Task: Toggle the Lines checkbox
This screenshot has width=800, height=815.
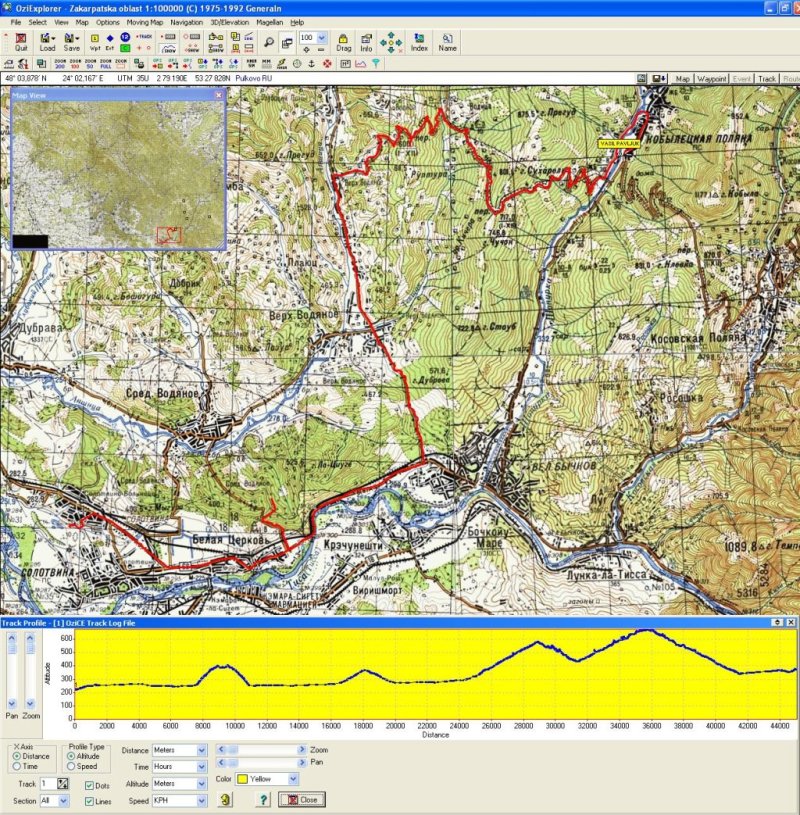Action: (x=90, y=801)
